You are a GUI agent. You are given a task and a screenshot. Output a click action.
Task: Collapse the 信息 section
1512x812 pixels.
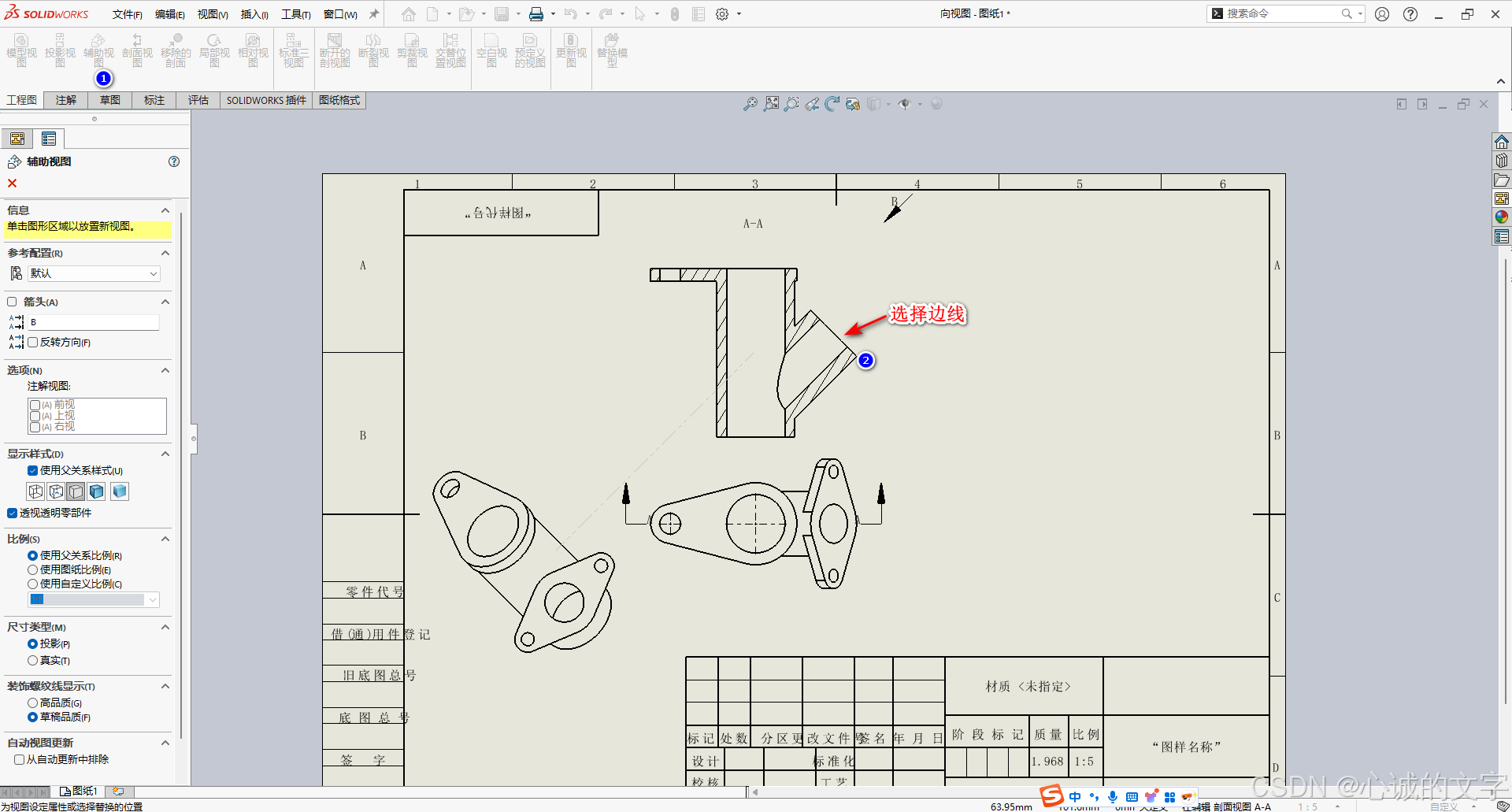point(165,210)
